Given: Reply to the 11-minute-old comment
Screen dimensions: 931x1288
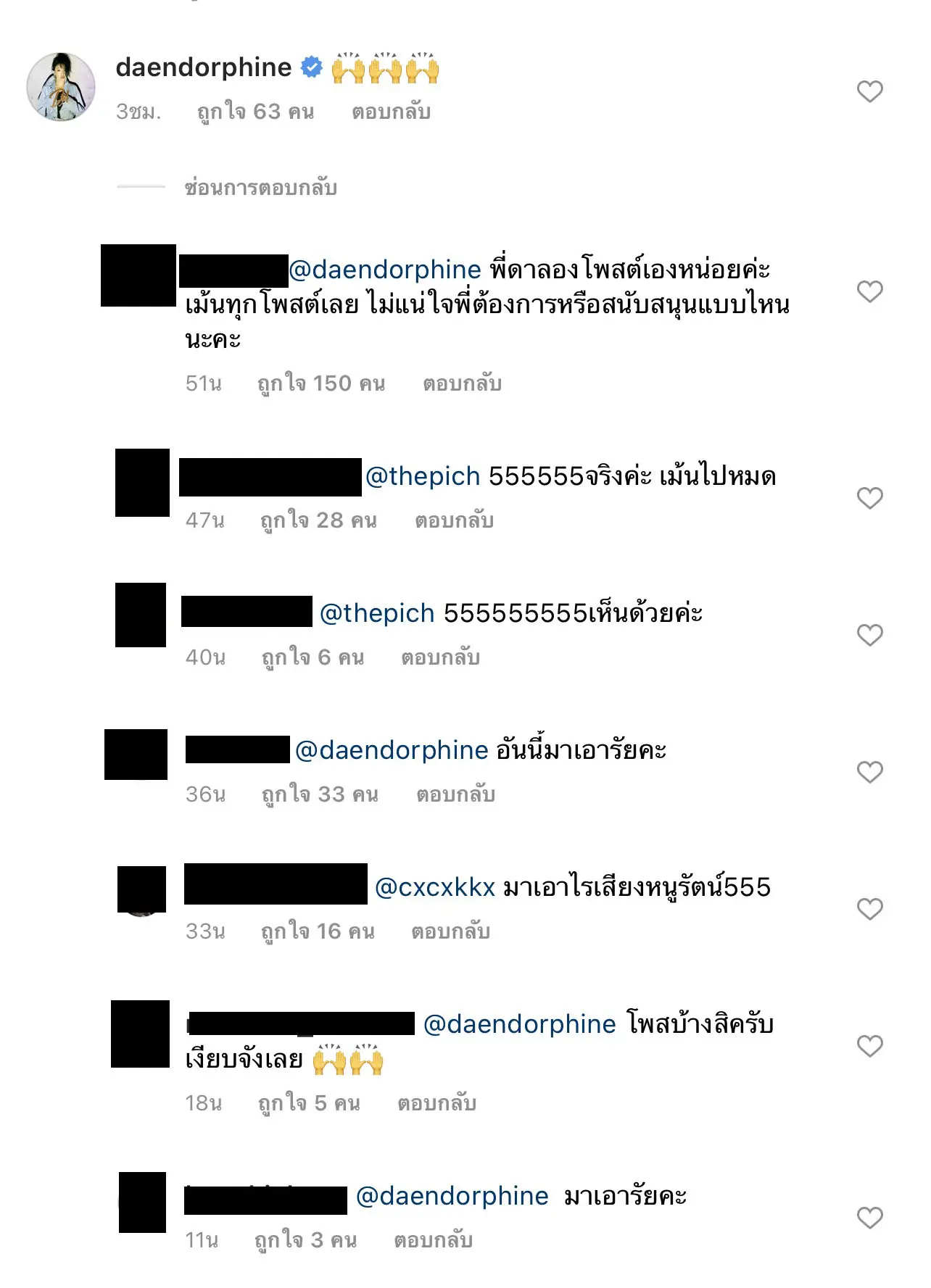Looking at the screenshot, I should [x=433, y=1240].
